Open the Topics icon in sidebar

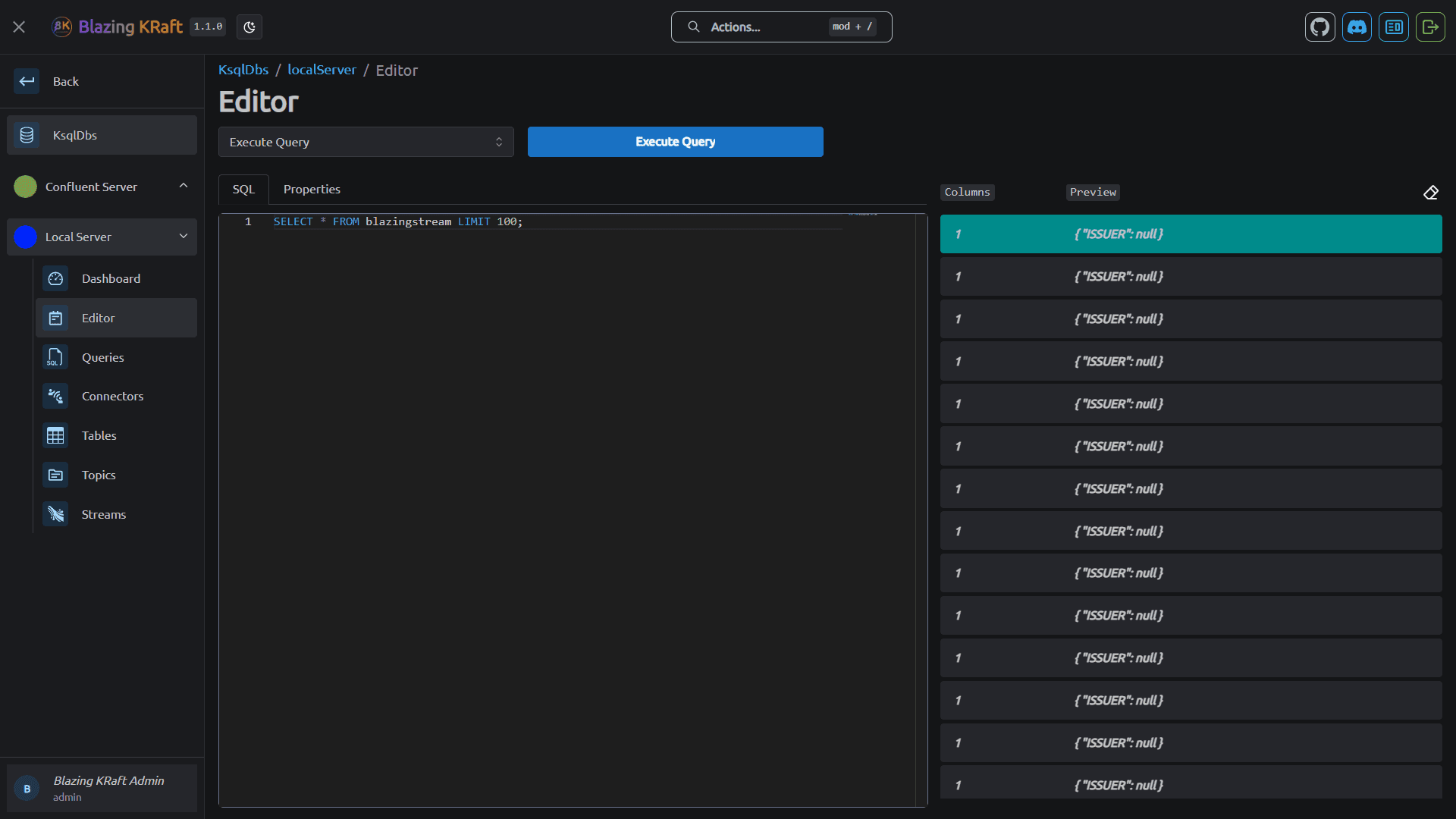click(55, 475)
